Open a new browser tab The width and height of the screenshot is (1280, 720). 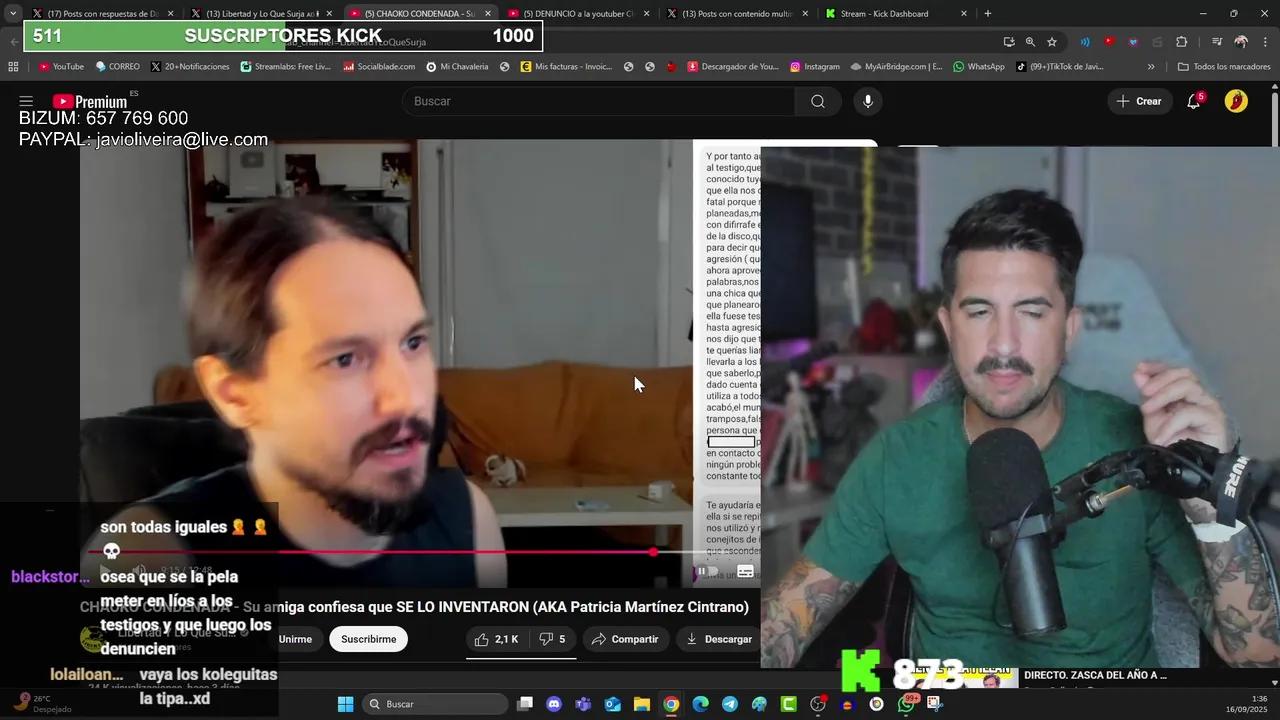pos(988,14)
